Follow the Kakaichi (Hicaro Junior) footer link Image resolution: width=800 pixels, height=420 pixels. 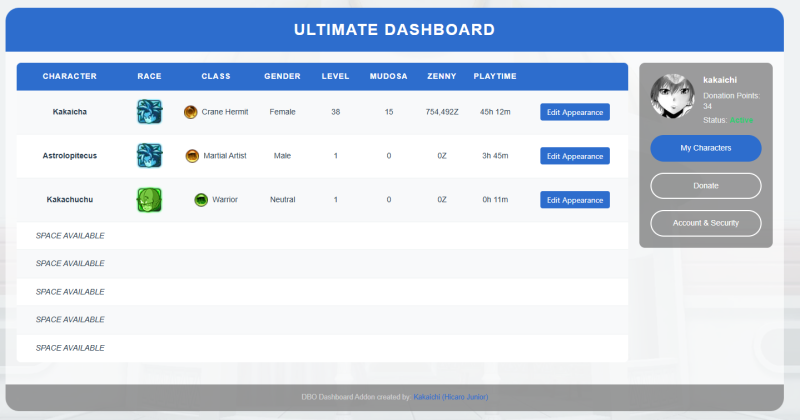(x=451, y=397)
